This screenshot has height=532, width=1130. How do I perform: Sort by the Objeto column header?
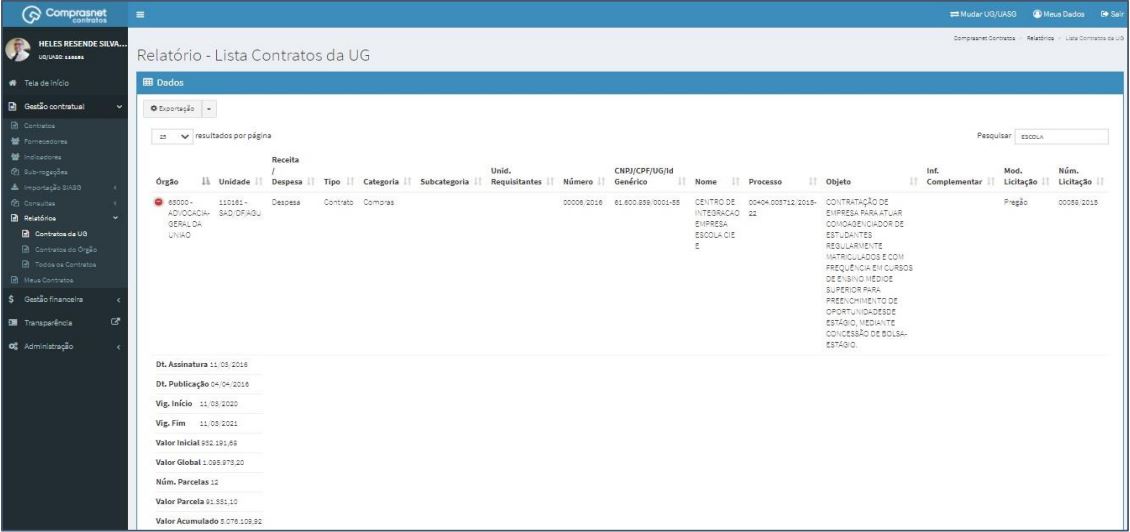point(873,182)
